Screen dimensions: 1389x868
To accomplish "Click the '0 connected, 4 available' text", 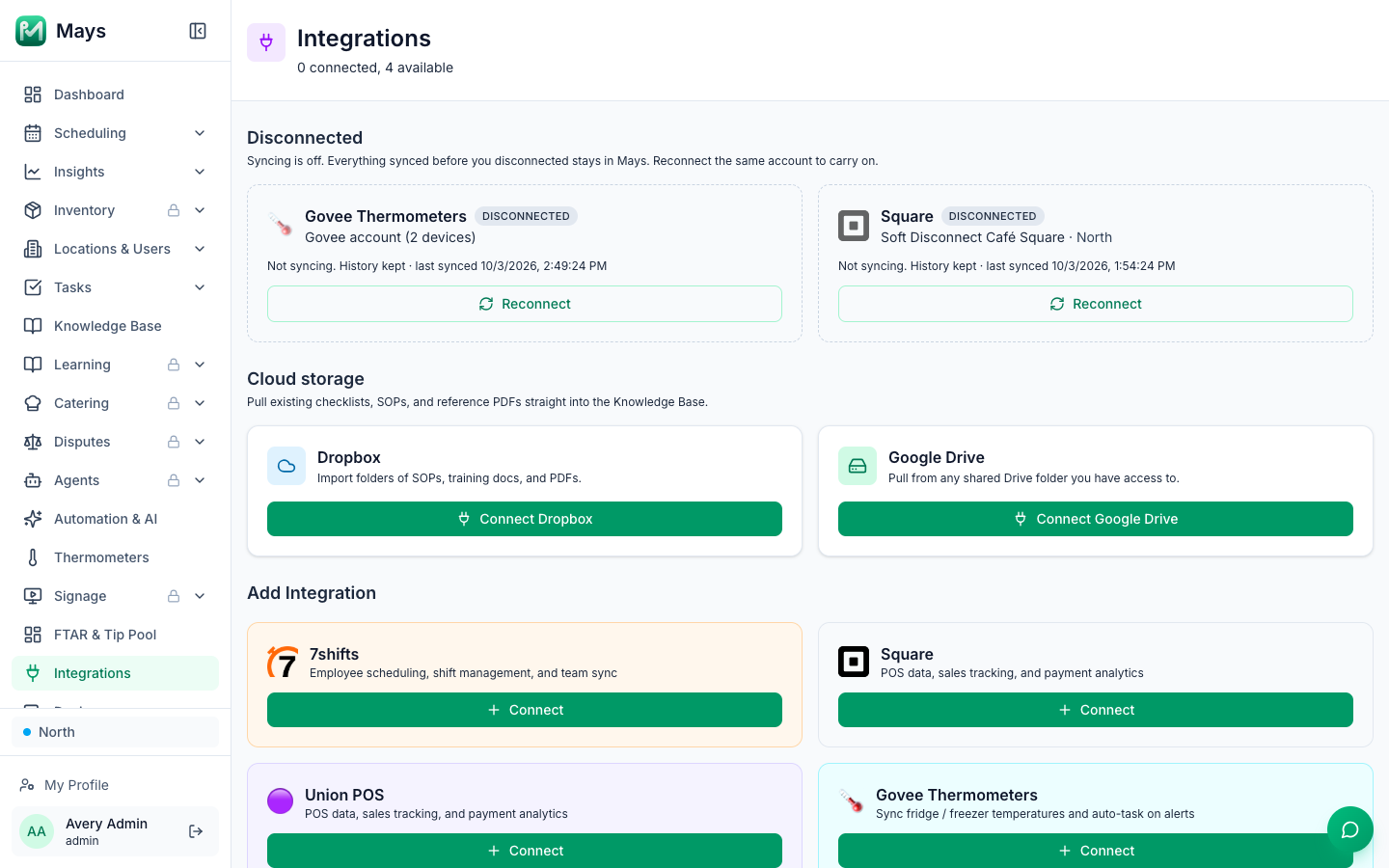I will tap(375, 68).
